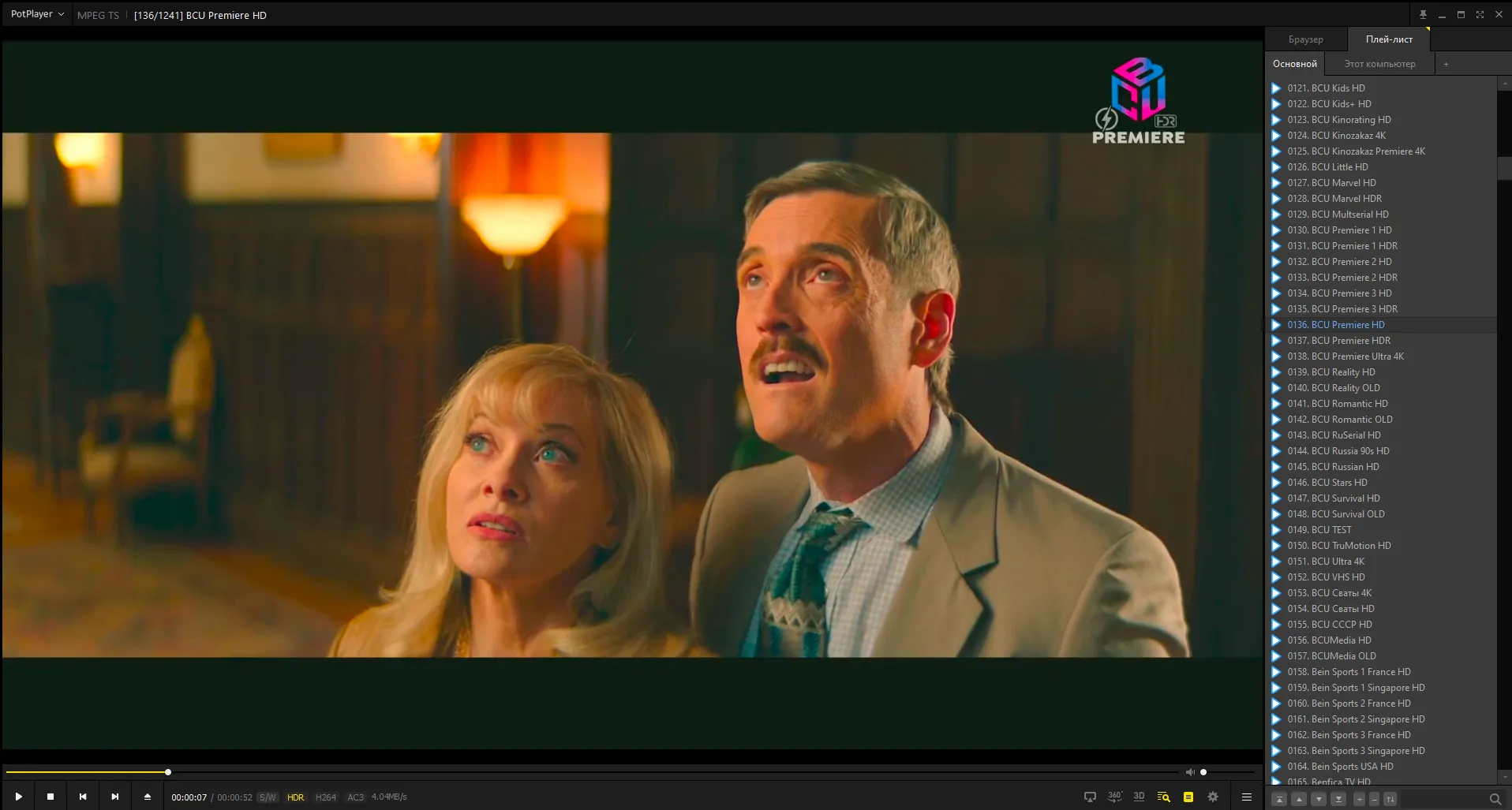Remove item with the playlist minus button
The image size is (1512, 810).
(1374, 799)
